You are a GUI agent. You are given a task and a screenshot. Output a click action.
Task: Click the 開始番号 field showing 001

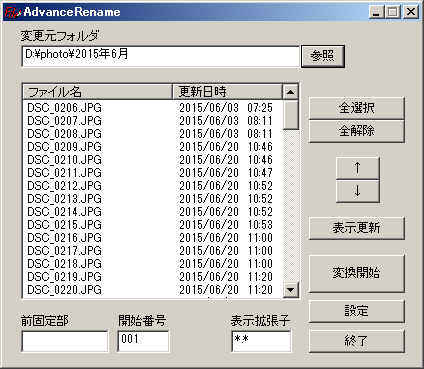click(x=143, y=341)
